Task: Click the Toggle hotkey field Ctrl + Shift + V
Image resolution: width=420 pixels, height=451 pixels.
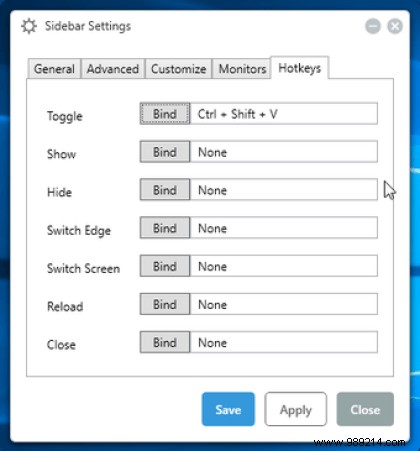Action: pos(284,114)
